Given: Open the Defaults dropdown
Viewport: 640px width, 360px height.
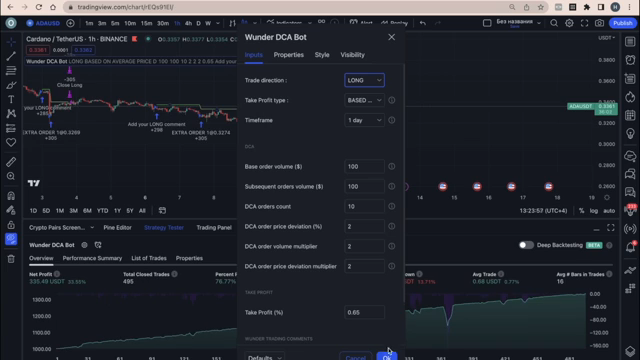Looking at the screenshot, I should point(264,357).
